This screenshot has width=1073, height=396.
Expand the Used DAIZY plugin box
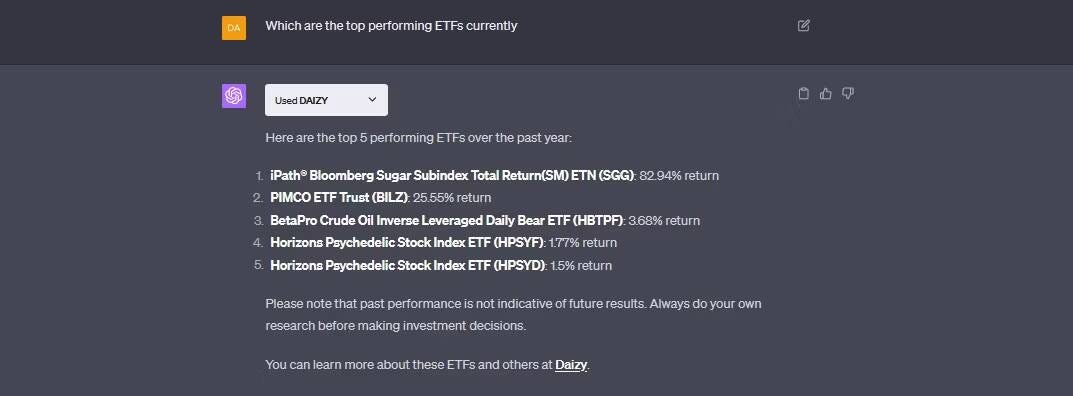click(x=326, y=100)
